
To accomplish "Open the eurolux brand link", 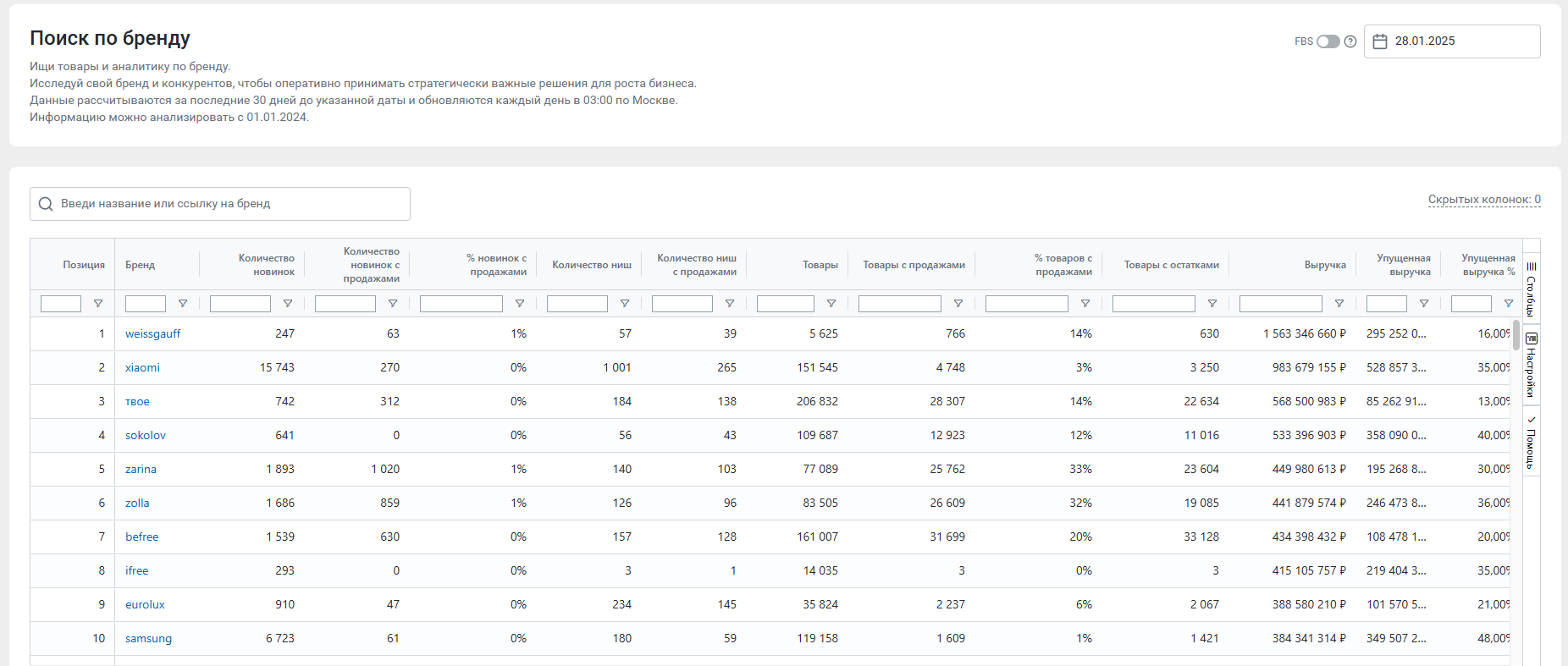I will point(145,604).
